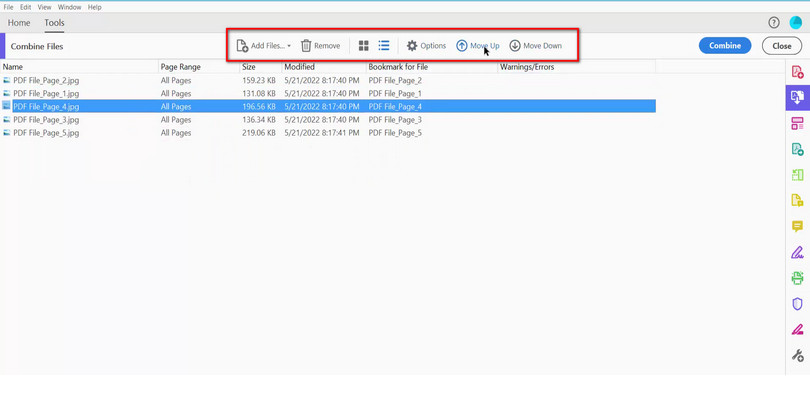Open the user account profile icon
This screenshot has width=810, height=404.
796,23
